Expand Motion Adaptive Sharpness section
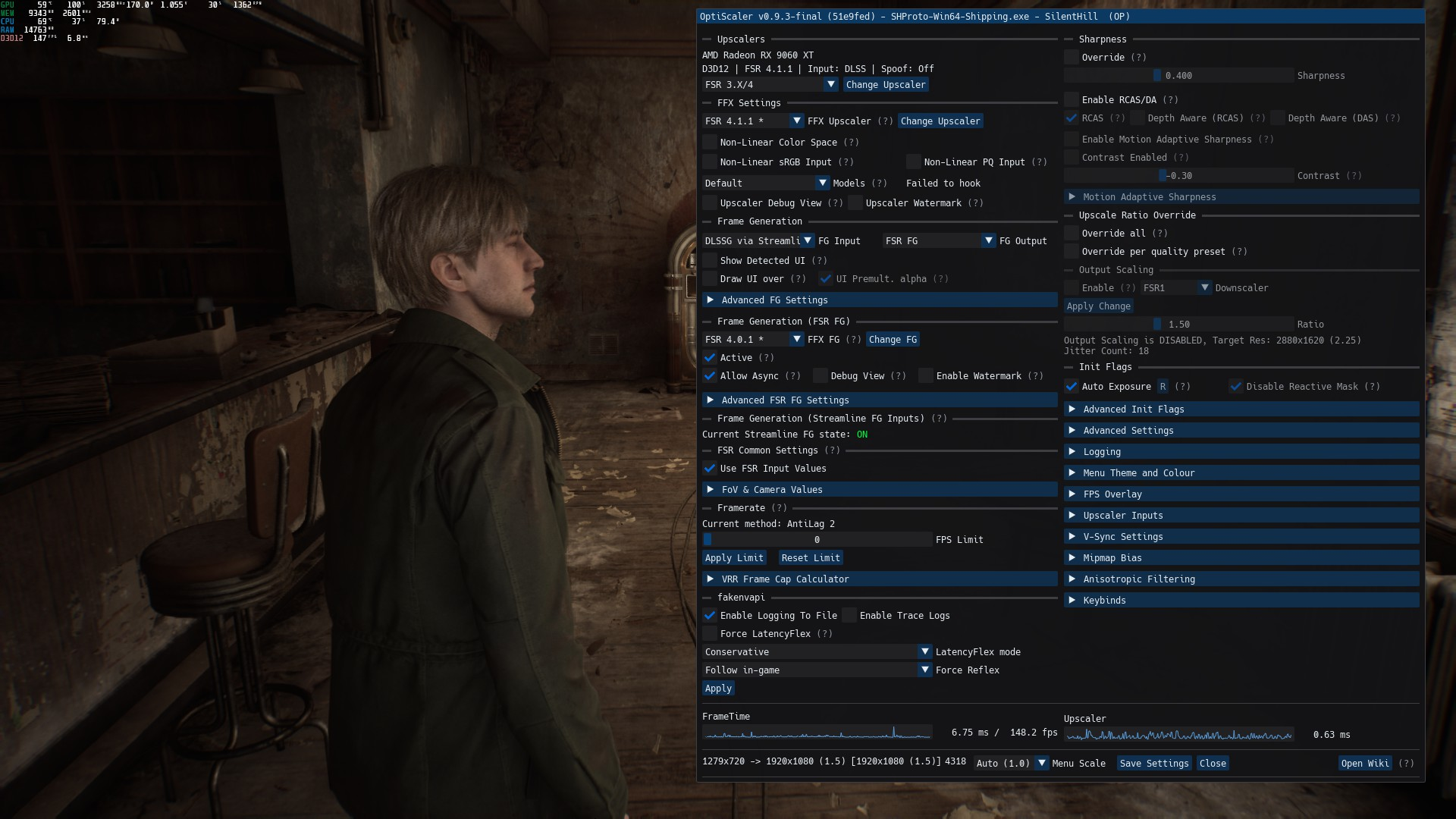This screenshot has width=1456, height=819. [1241, 197]
